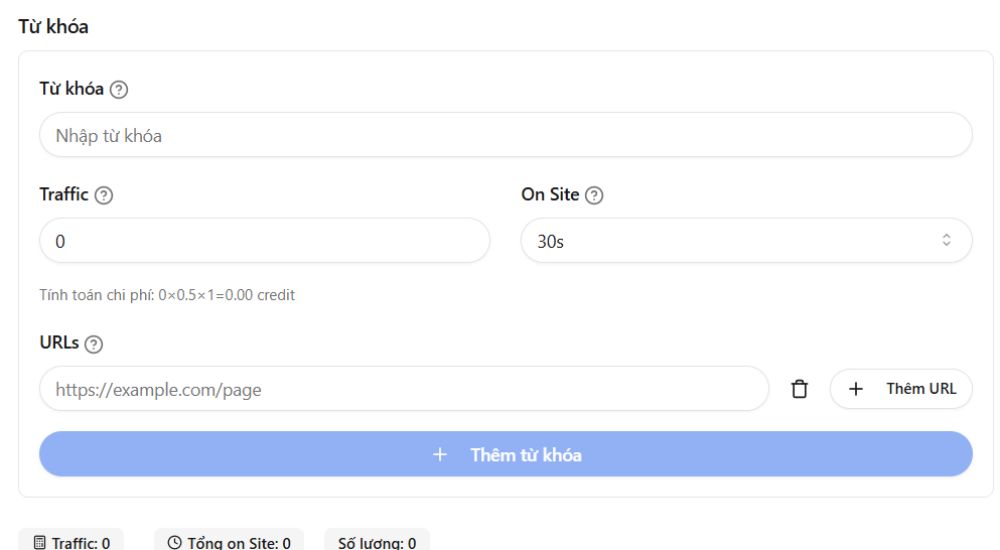Click the plus icon in Thêm URL
Viewport: 1000px width, 550px height.
click(x=856, y=389)
